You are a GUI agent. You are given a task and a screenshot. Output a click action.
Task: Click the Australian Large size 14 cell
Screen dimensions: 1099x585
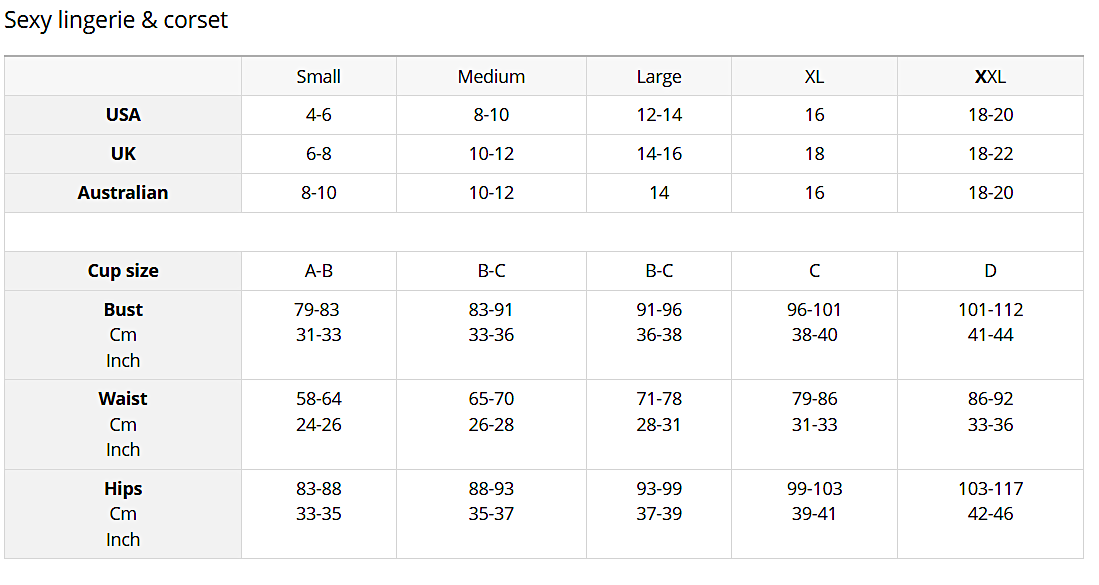659,193
